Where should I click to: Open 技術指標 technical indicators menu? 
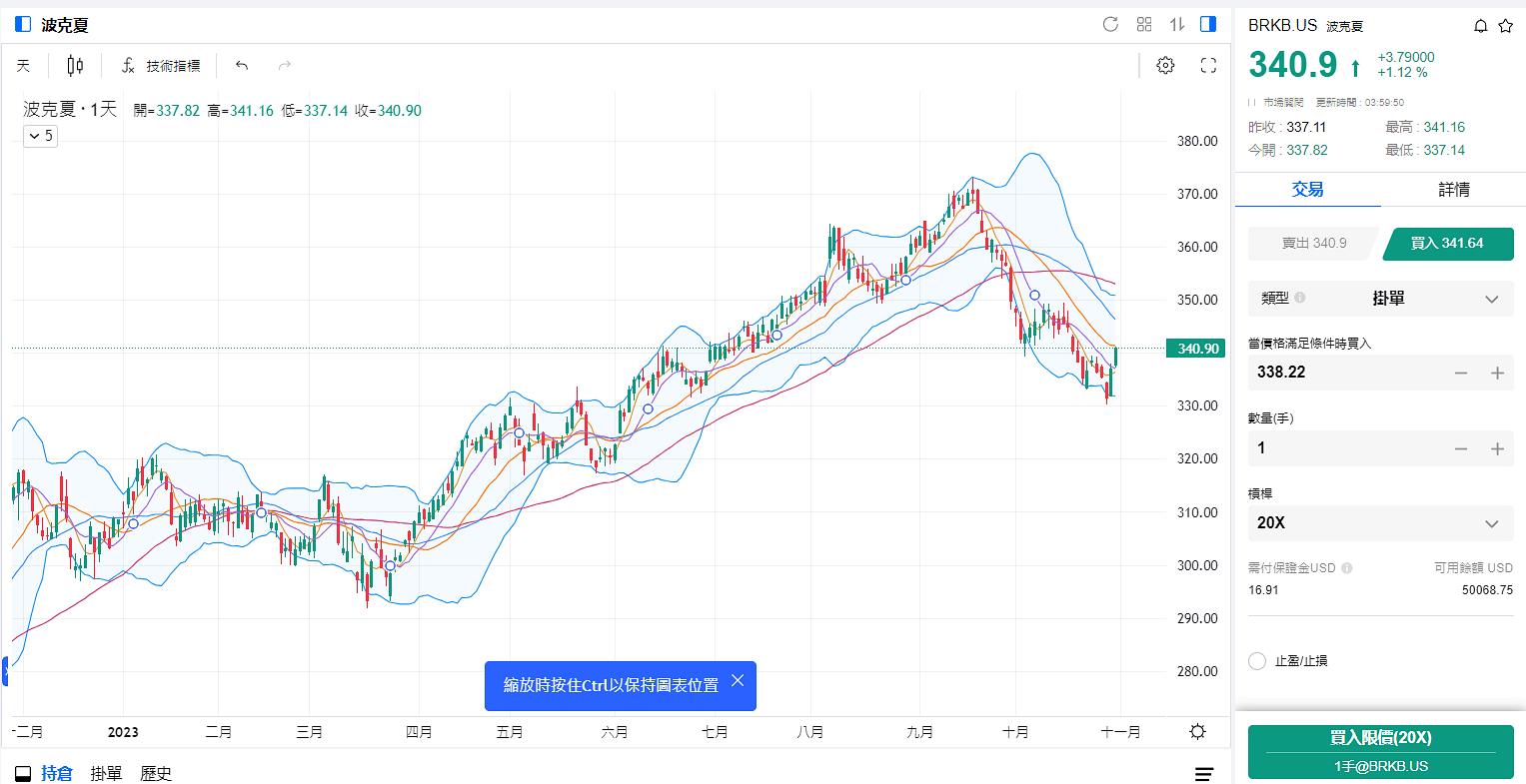pyautogui.click(x=161, y=66)
